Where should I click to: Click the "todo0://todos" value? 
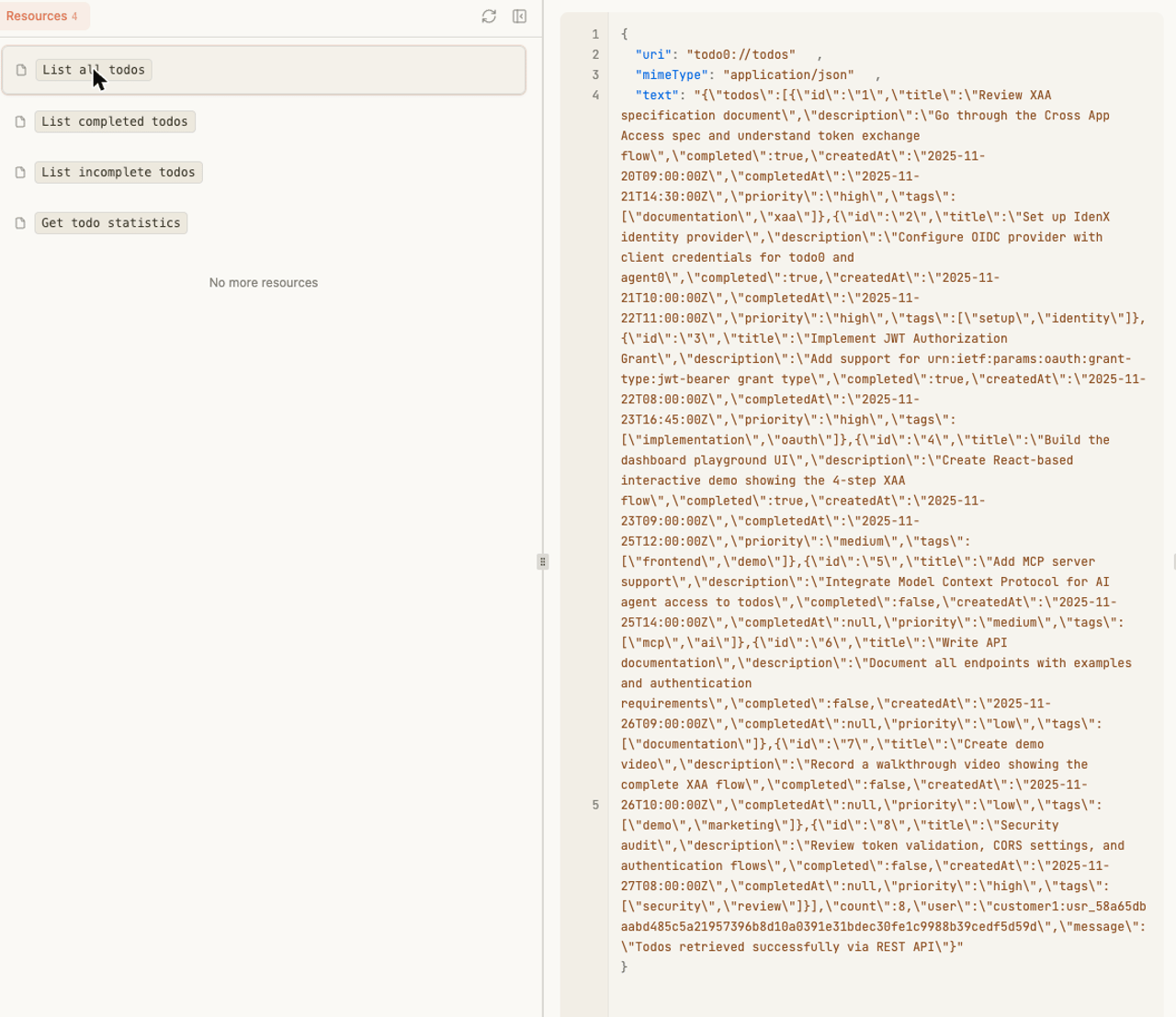pos(741,54)
